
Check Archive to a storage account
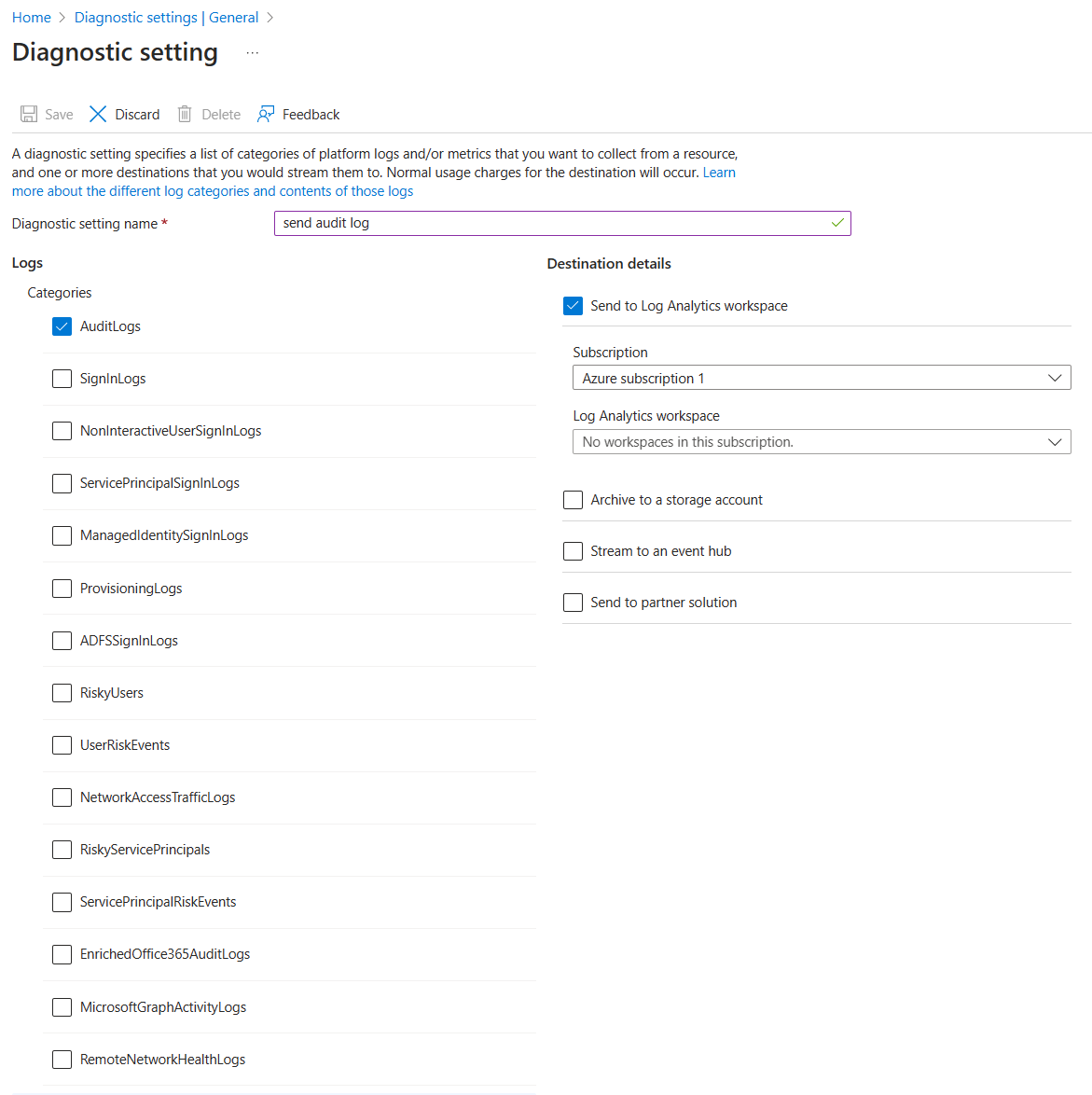click(574, 500)
